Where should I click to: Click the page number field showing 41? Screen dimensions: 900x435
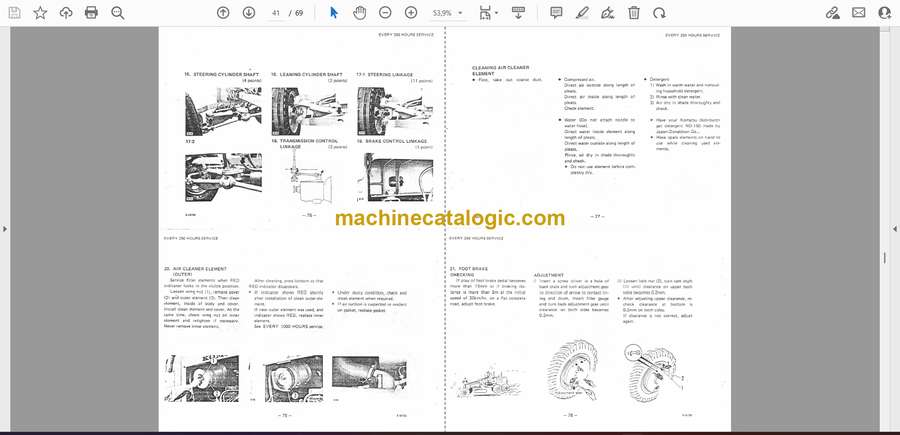tap(276, 13)
